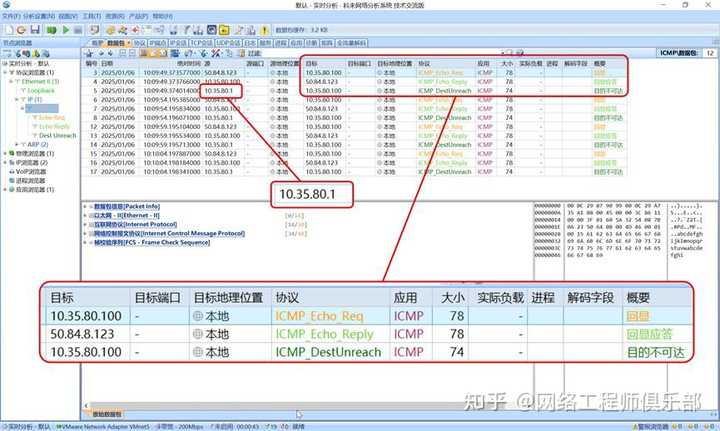Sort by the 协议 column header
This screenshot has width=720, height=431.
click(425, 62)
